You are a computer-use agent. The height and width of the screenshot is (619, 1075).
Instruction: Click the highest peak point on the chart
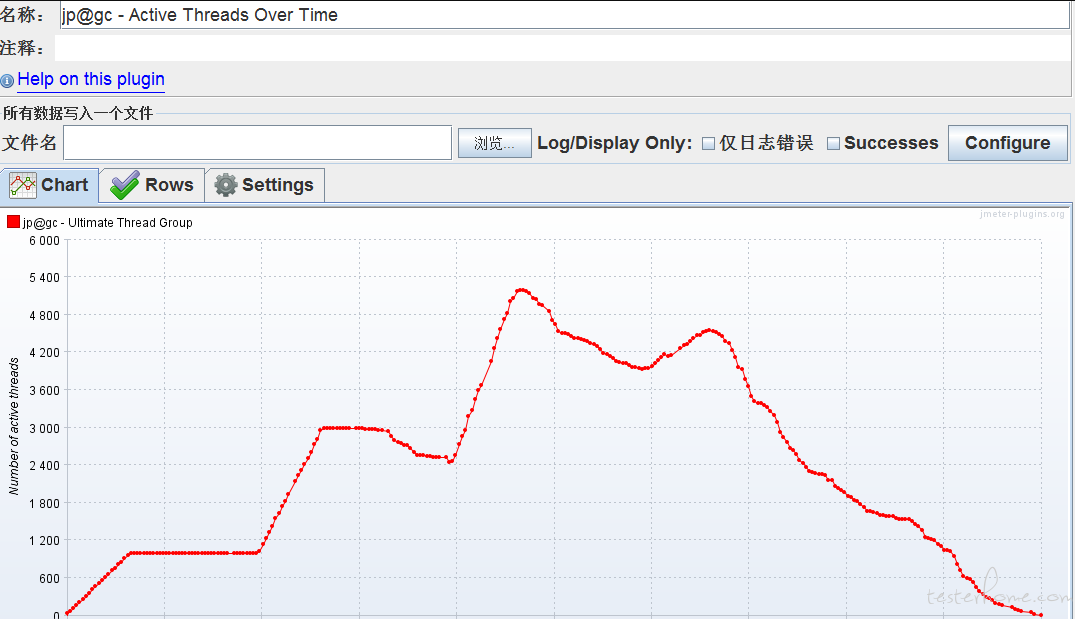(x=520, y=290)
